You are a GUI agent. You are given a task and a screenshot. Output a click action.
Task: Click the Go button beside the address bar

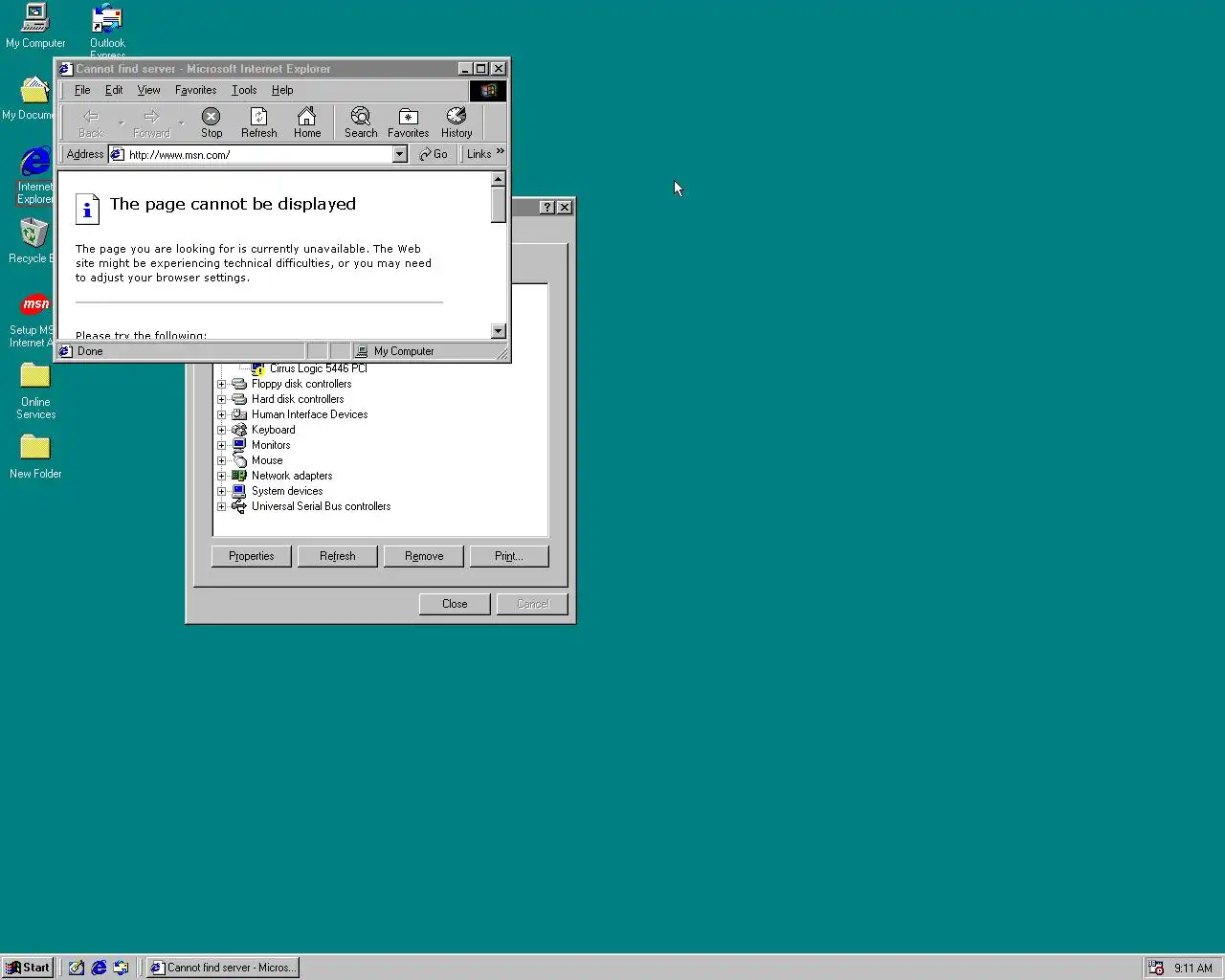pyautogui.click(x=434, y=154)
